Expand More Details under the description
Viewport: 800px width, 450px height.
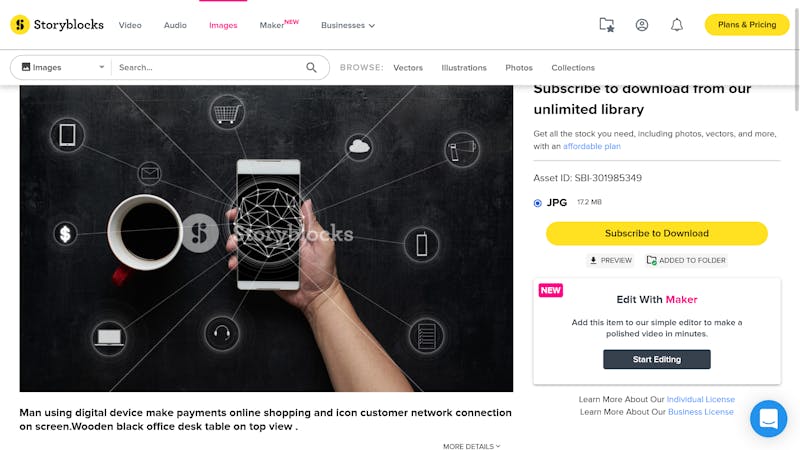coord(471,446)
